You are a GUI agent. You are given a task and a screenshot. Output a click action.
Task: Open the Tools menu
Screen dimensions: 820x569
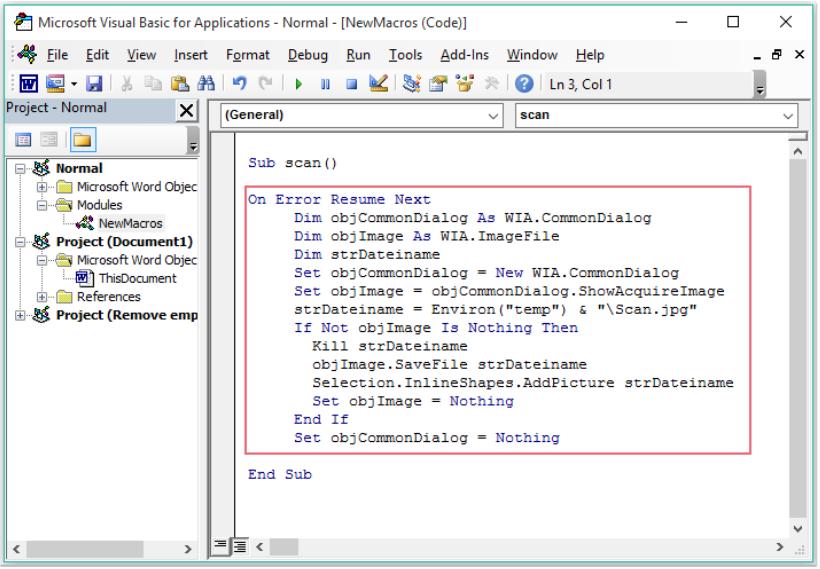405,55
